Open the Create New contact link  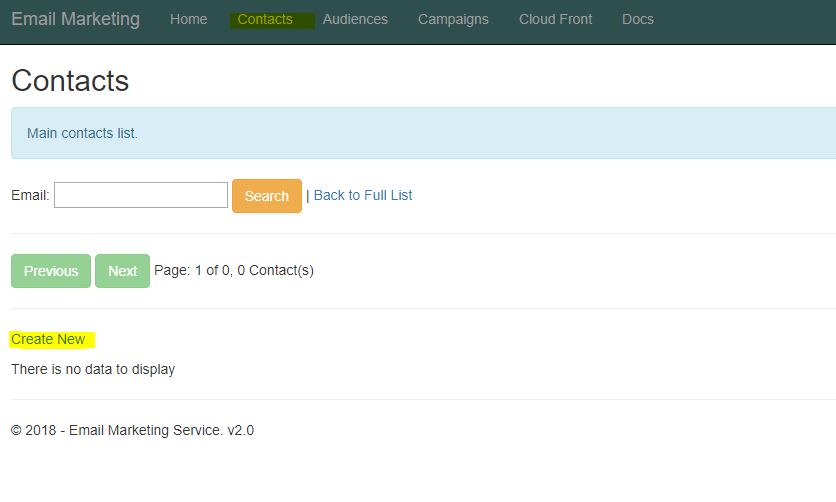click(x=48, y=339)
